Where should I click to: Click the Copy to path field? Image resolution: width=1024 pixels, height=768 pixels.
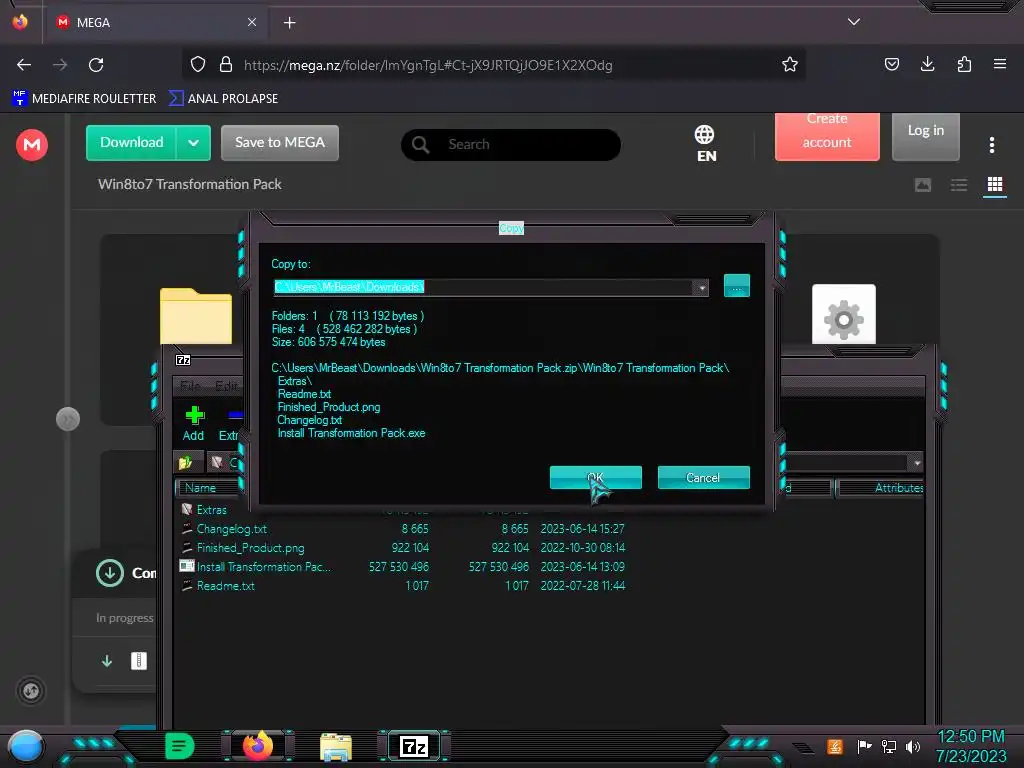(483, 287)
